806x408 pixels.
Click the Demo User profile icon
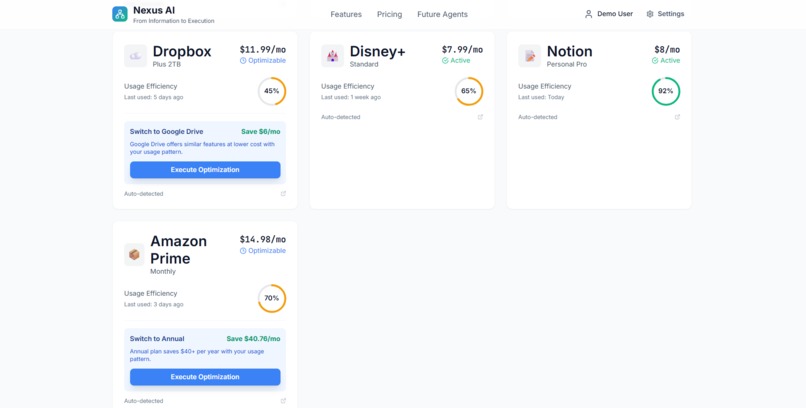coord(589,14)
